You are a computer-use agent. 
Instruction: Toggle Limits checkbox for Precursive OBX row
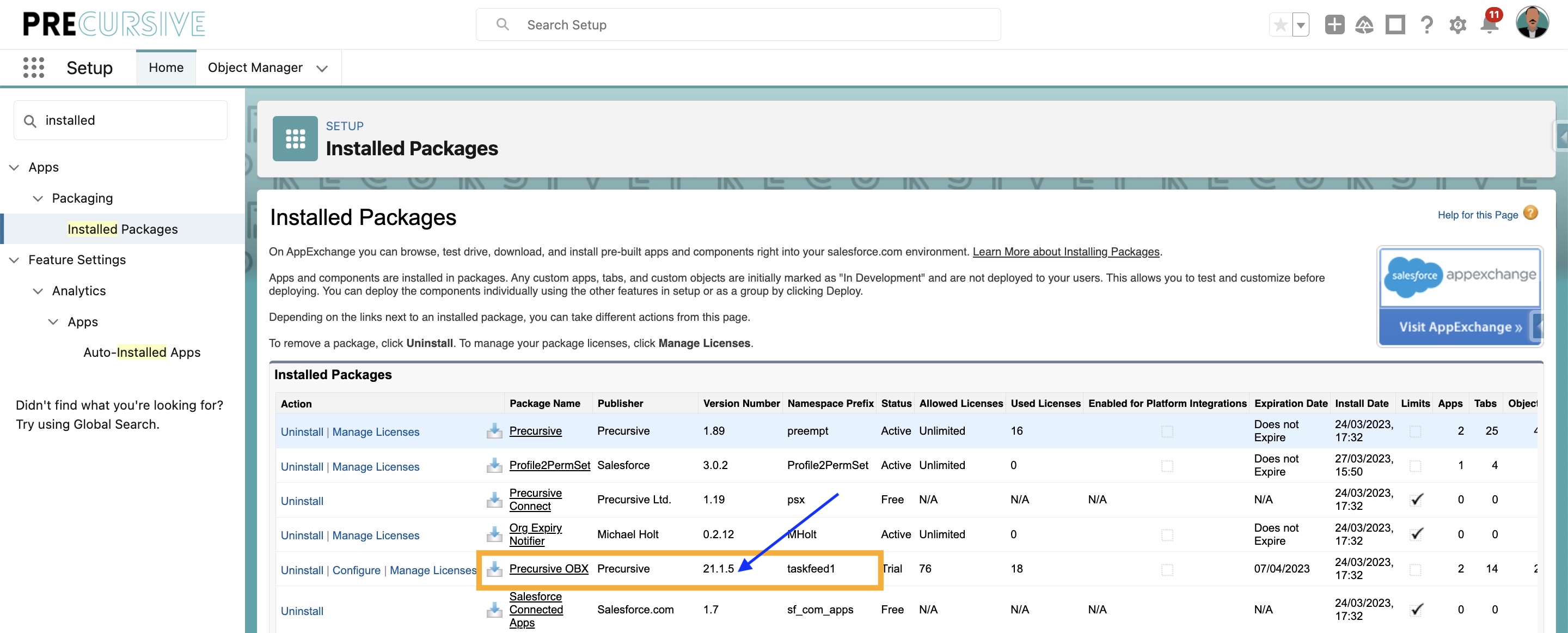[x=1415, y=570]
